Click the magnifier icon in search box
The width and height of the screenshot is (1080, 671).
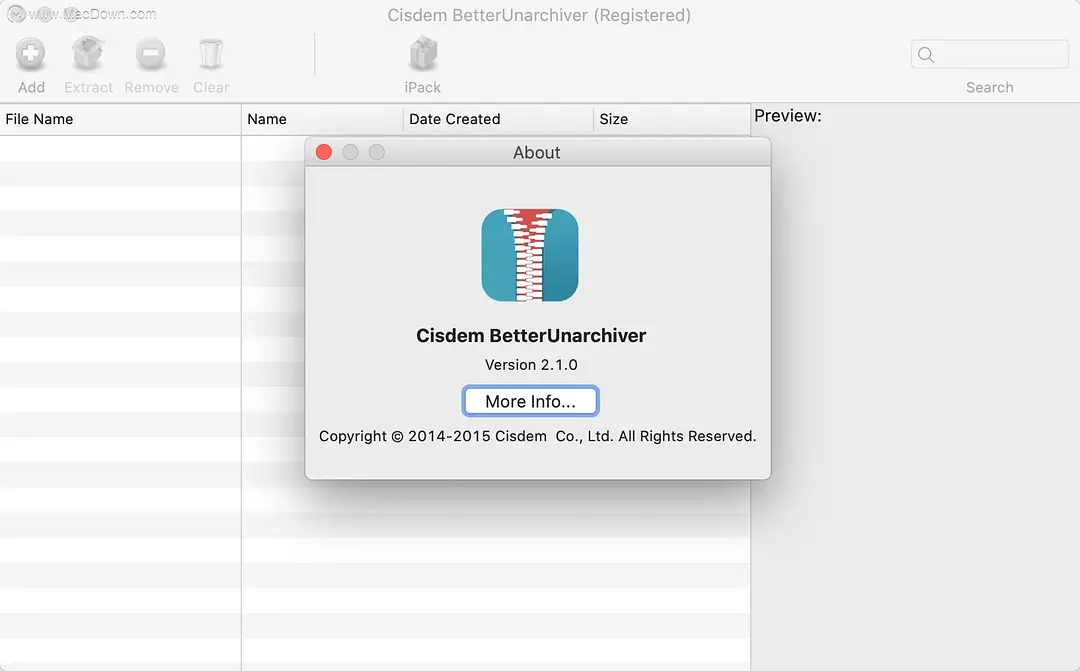click(926, 55)
